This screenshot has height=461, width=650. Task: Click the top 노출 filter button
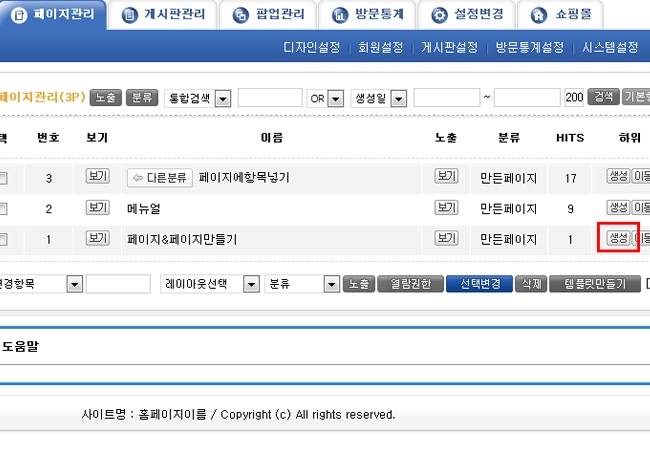click(105, 97)
